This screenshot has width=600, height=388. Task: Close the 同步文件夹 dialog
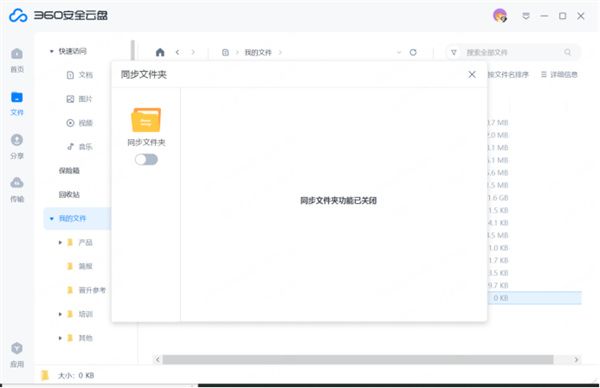(x=472, y=75)
